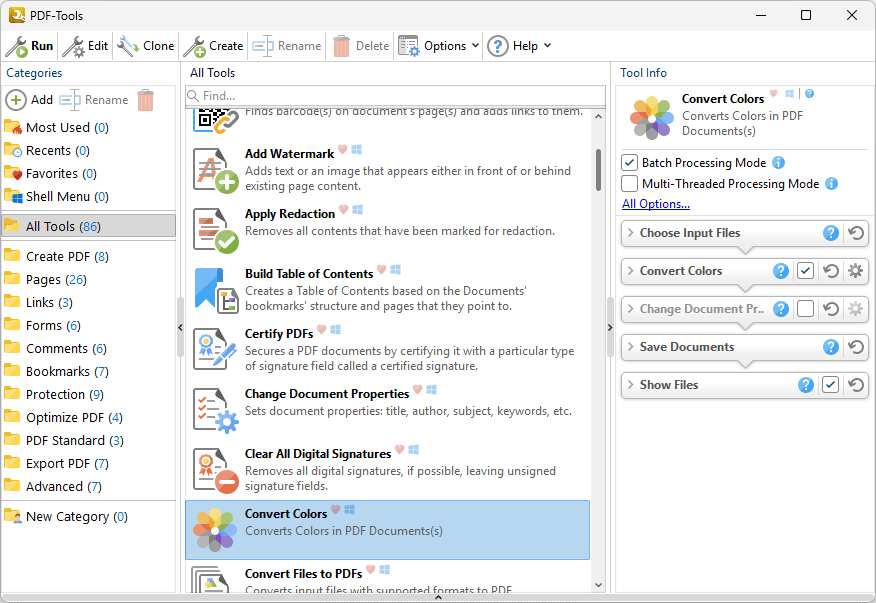Click the help icon on Choose Input Files

click(830, 233)
